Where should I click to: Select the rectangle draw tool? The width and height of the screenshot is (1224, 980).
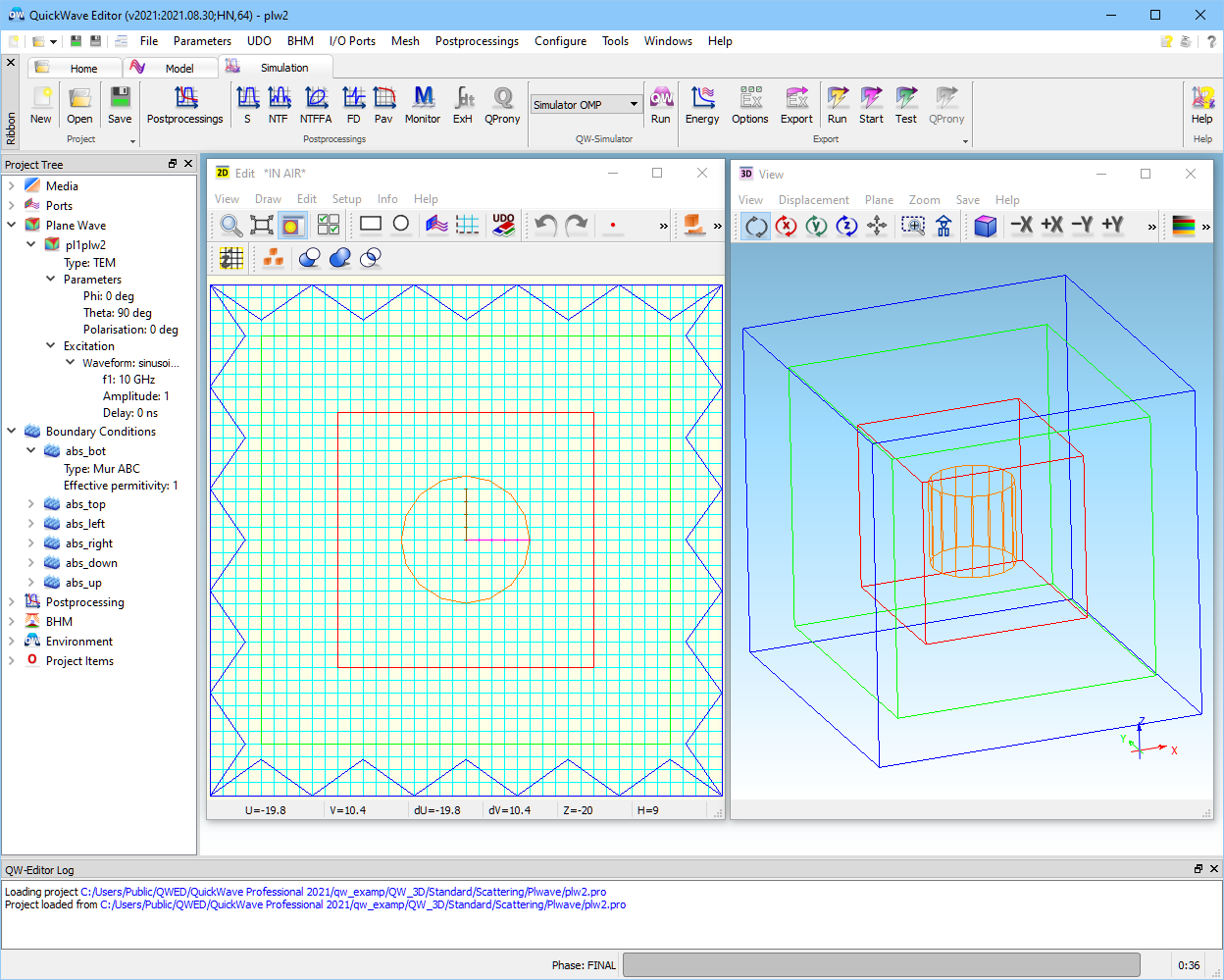click(371, 225)
